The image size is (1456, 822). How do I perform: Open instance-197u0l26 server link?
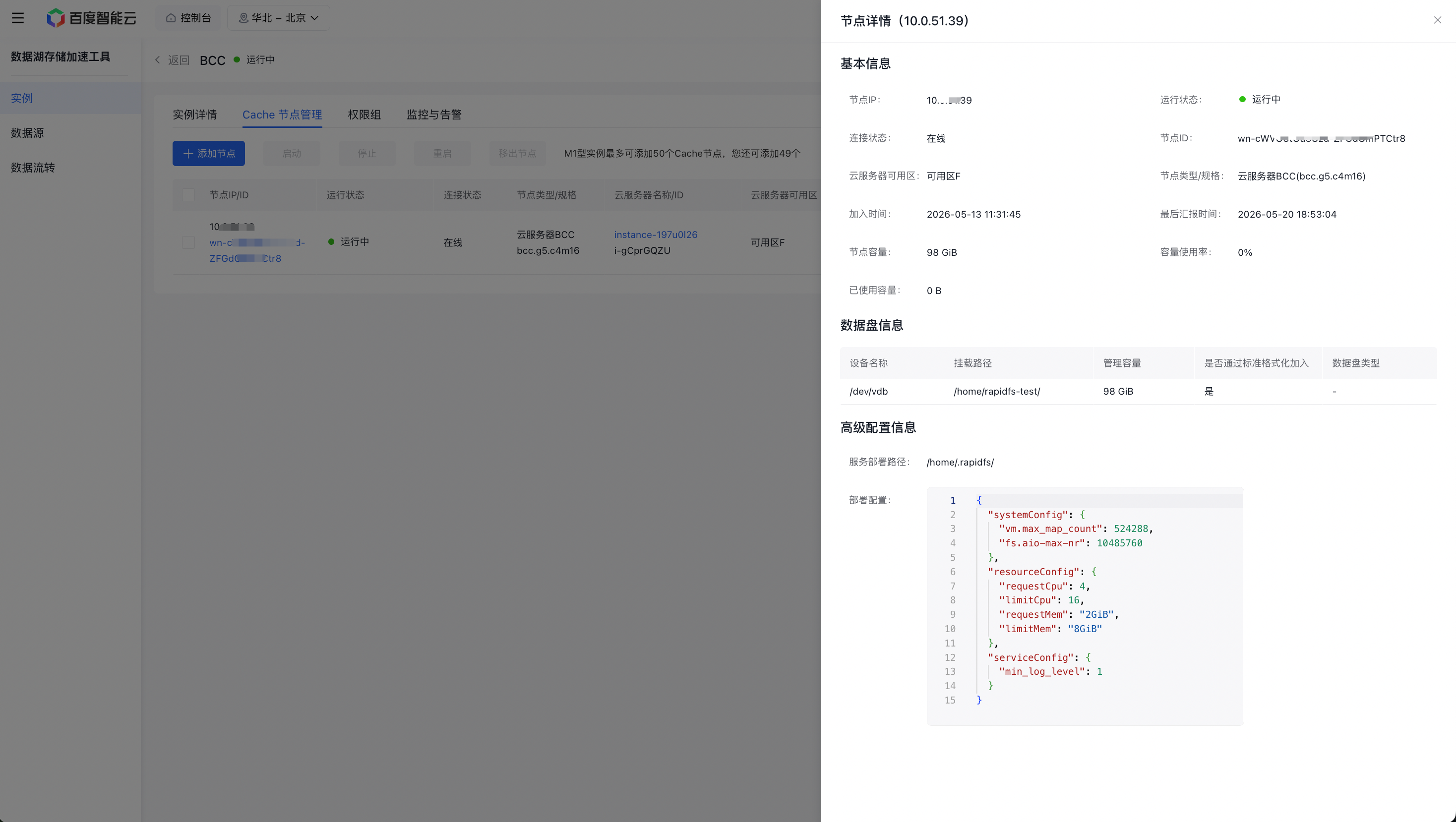coord(656,235)
